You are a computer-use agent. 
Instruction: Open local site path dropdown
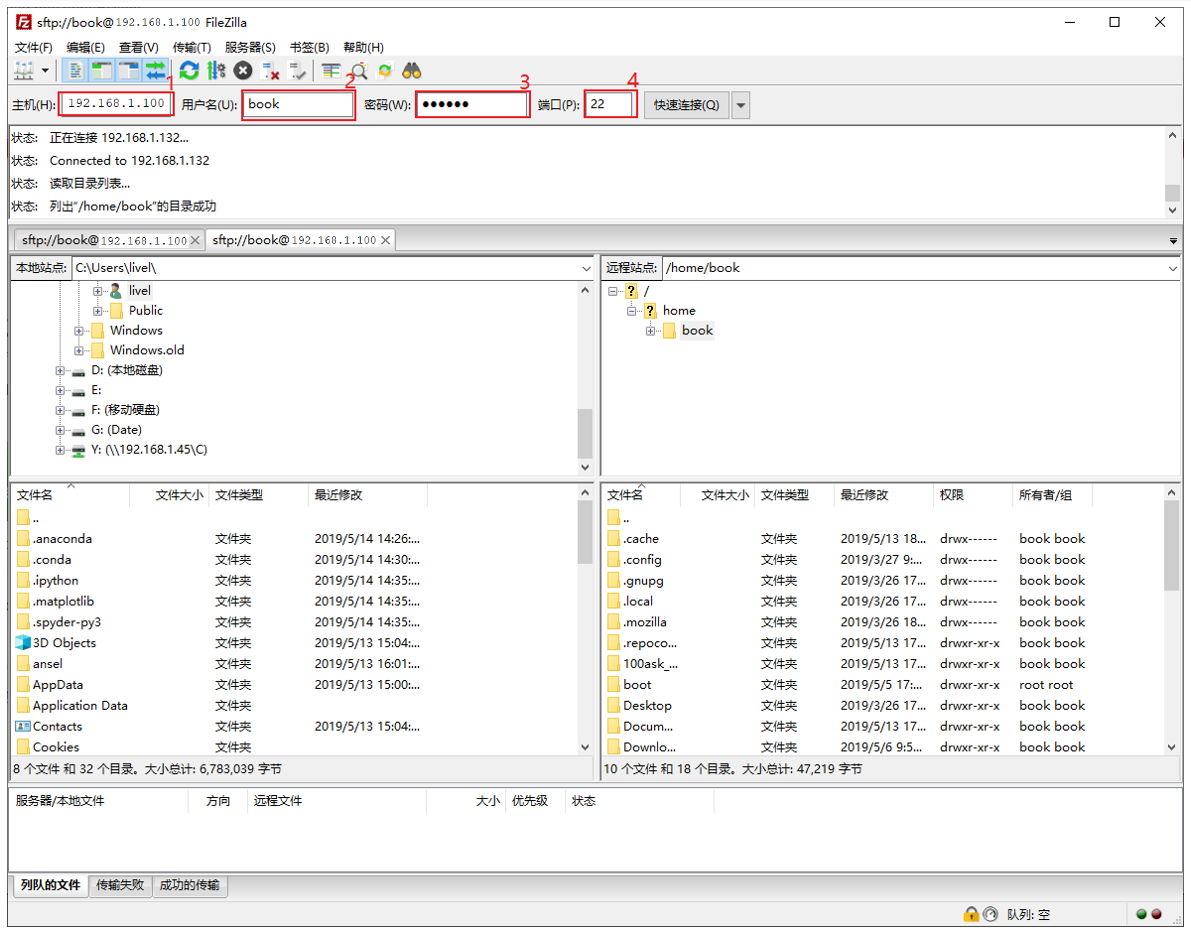[586, 268]
